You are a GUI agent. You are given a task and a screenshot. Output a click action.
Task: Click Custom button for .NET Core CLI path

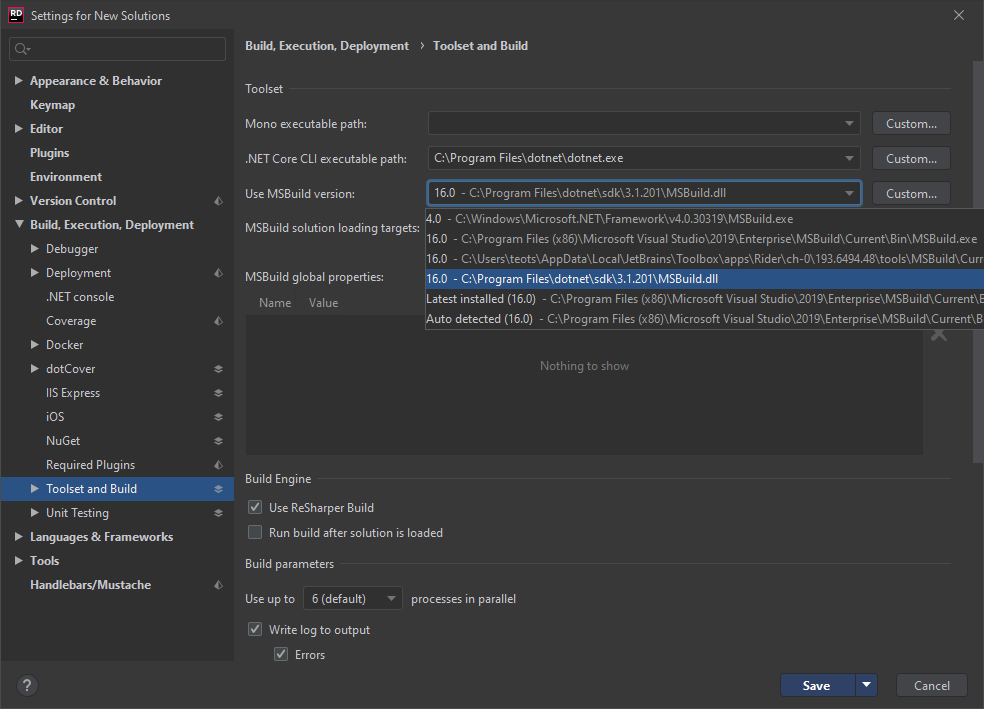pos(911,159)
